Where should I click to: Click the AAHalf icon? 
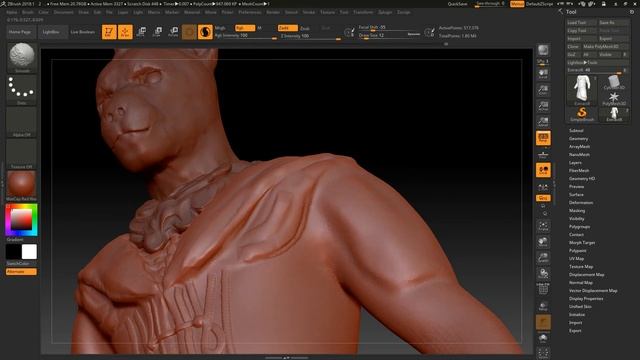coord(543,122)
